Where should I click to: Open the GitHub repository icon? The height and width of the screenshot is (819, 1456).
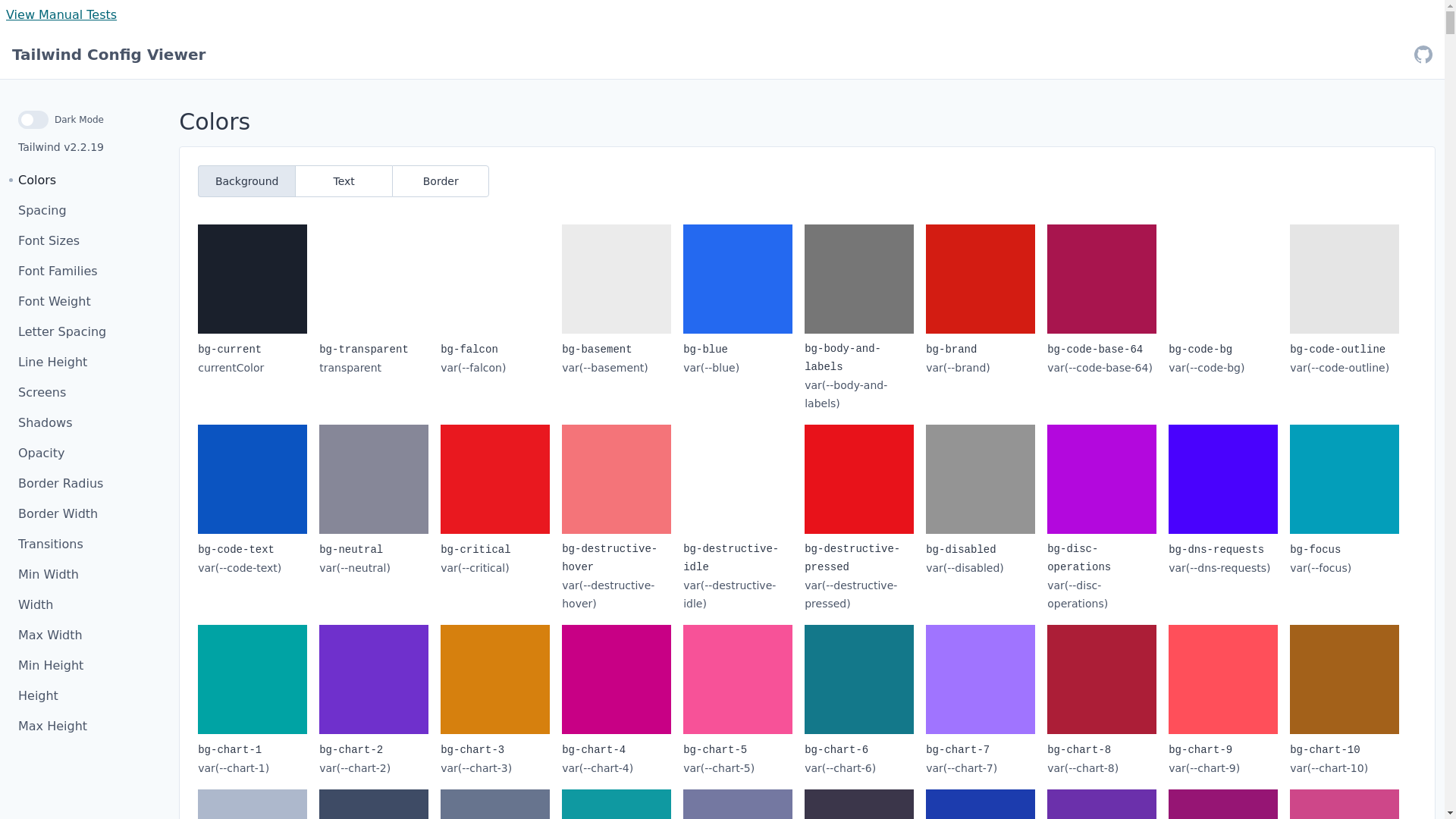(x=1423, y=55)
